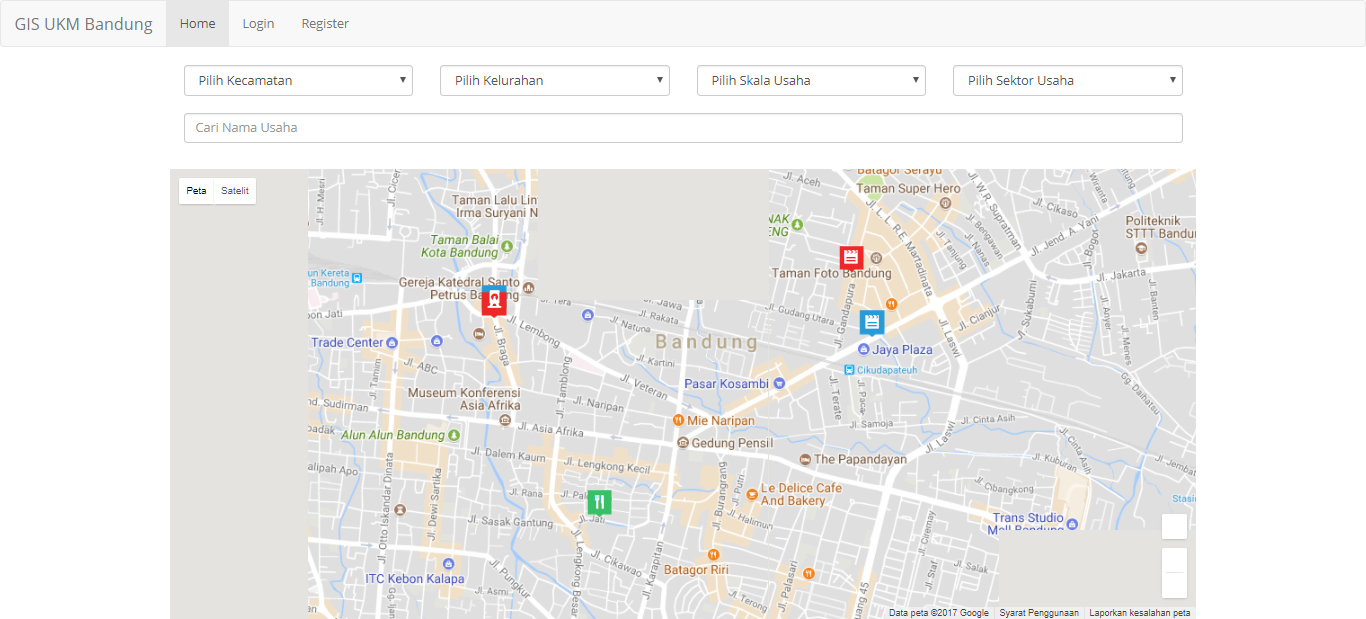This screenshot has width=1366, height=619.
Task: Click the Taman Super Hero icon
Action: (x=946, y=203)
